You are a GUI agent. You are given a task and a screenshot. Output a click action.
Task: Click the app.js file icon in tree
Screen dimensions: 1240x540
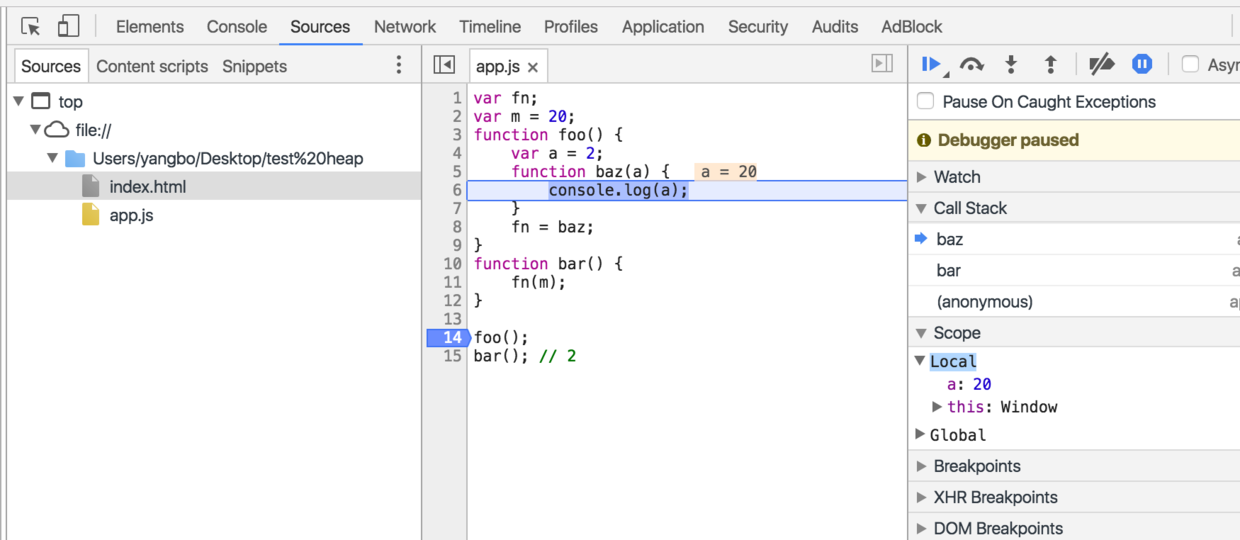(91, 215)
